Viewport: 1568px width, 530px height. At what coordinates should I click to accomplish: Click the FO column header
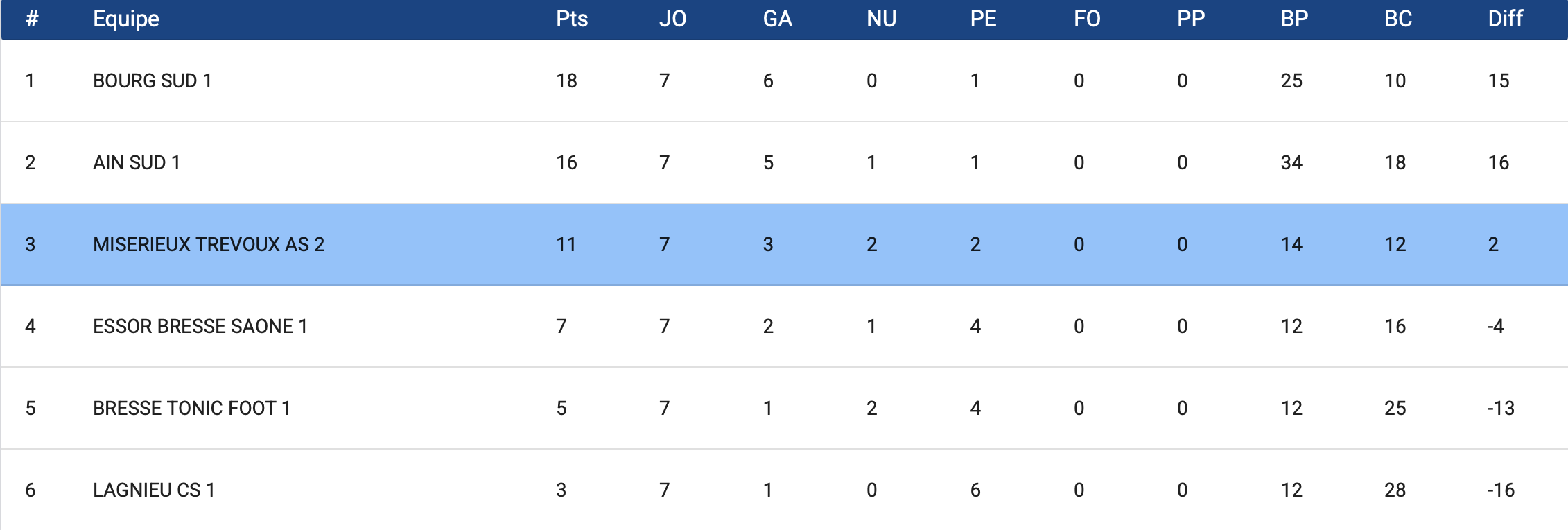click(x=1087, y=19)
